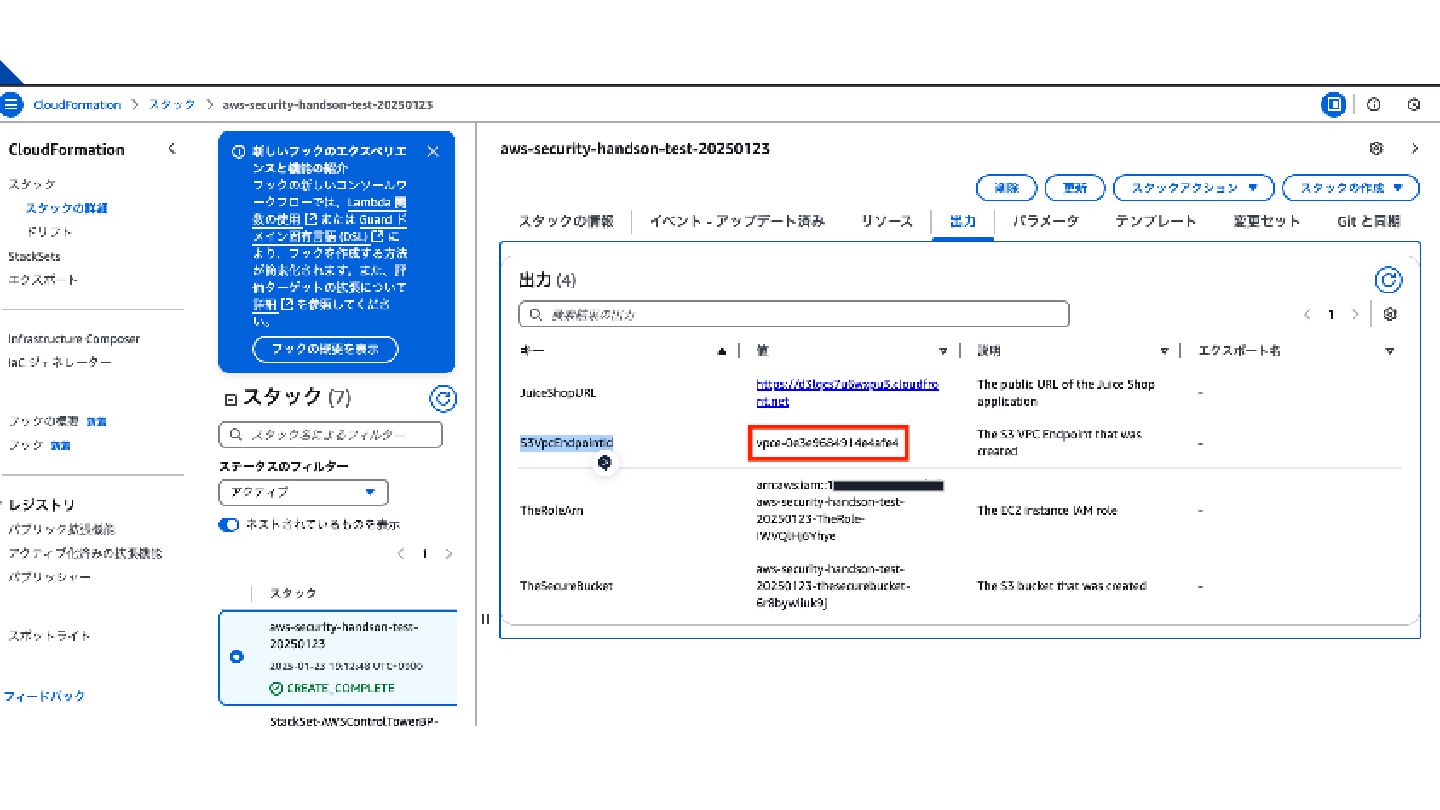Focus the stack name filter field
Viewport: 1440px width, 810px height.
[330, 435]
